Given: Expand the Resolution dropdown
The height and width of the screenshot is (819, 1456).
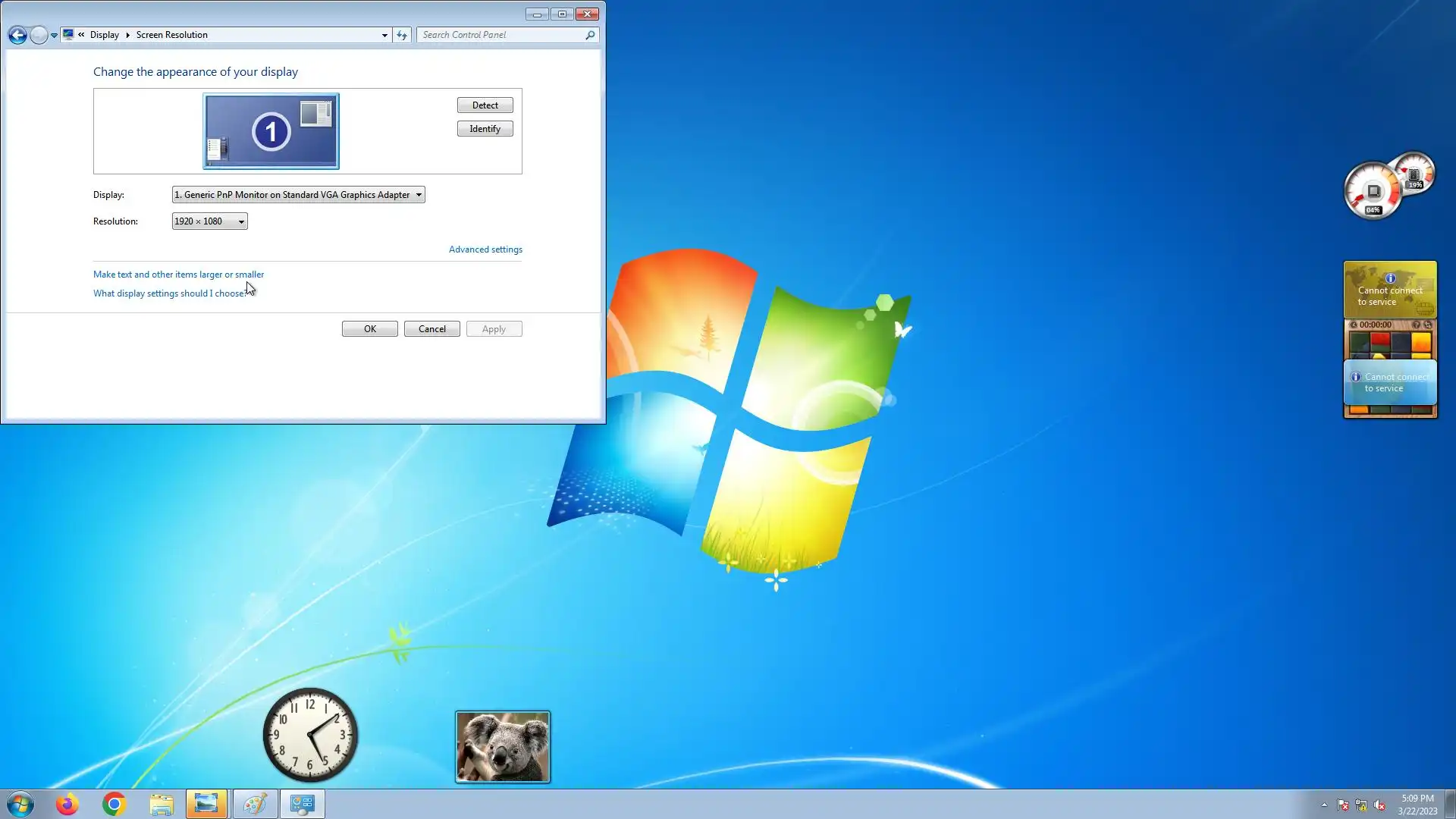Looking at the screenshot, I should (x=209, y=221).
